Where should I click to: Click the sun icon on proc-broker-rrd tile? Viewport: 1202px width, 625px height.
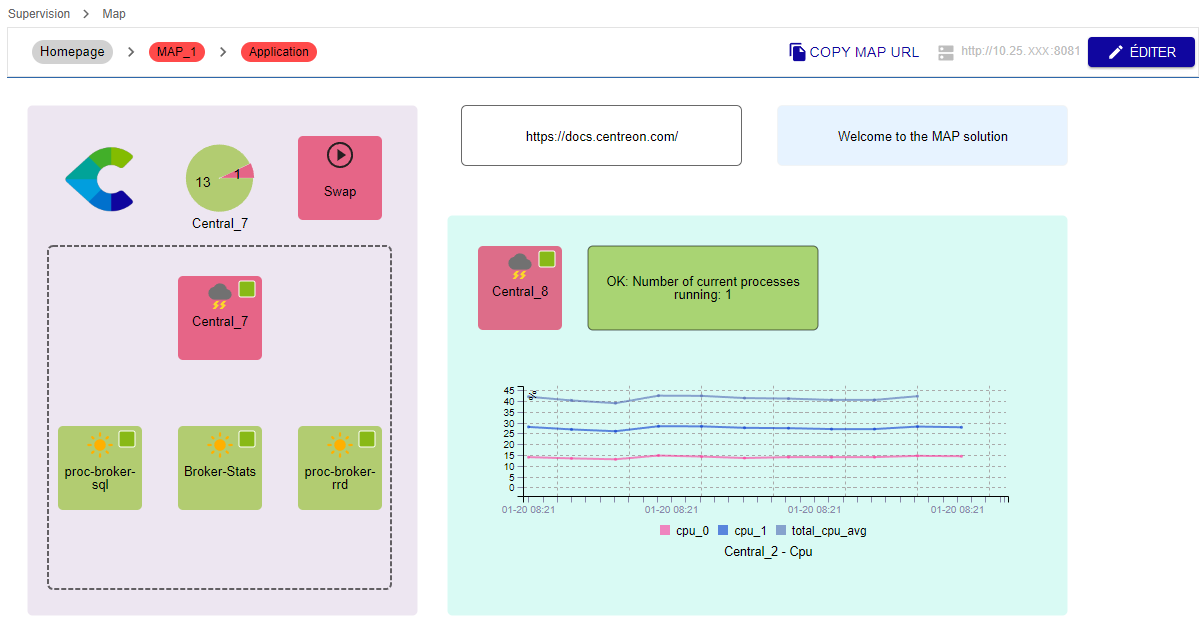(x=339, y=444)
